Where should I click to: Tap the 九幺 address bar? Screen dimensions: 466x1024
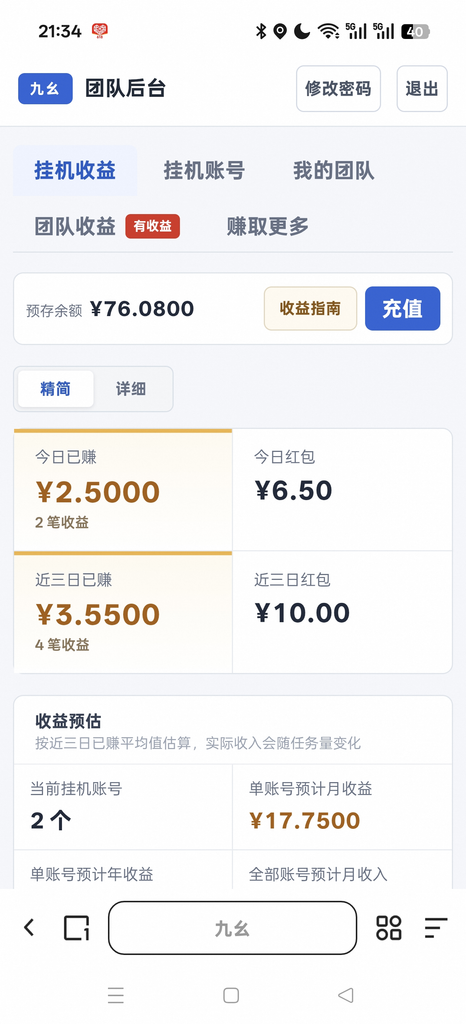coord(232,928)
